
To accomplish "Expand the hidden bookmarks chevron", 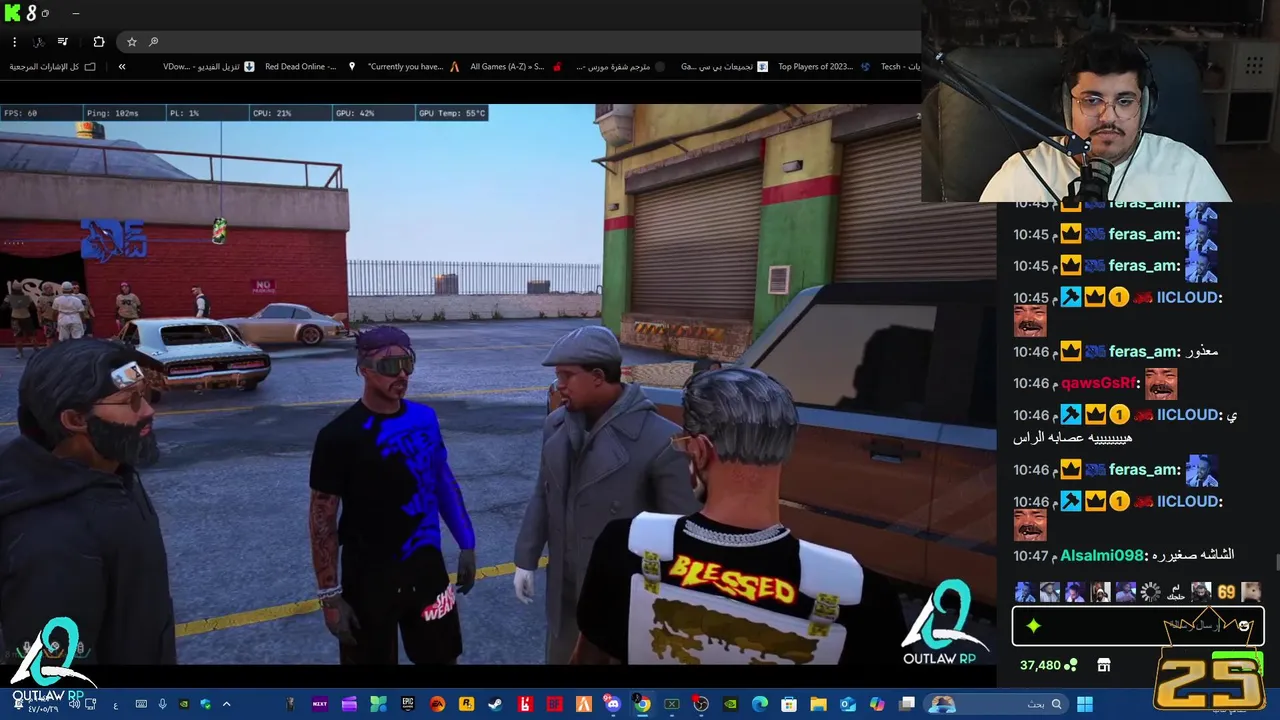I will tap(122, 67).
